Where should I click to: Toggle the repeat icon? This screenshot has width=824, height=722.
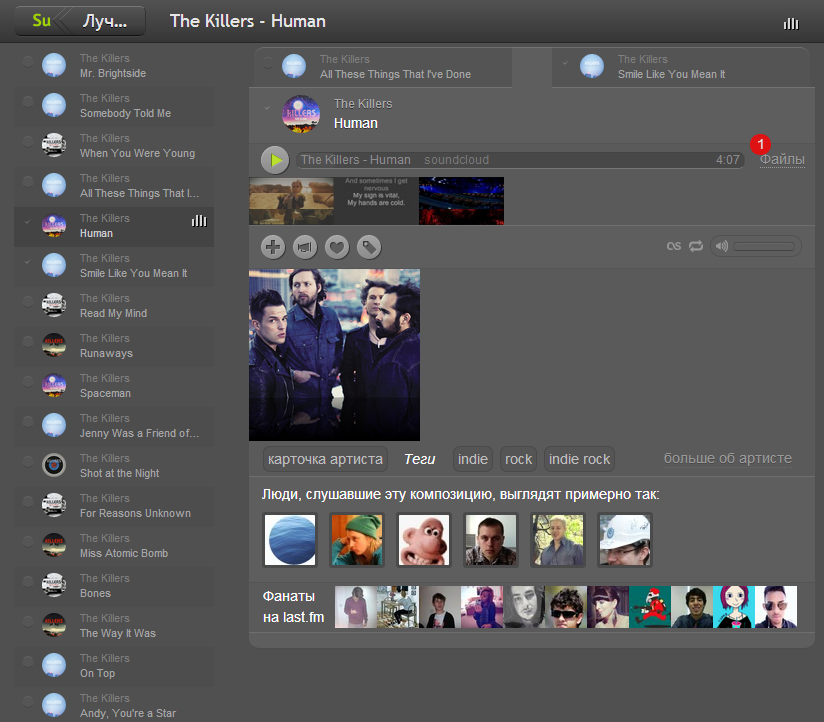(696, 246)
